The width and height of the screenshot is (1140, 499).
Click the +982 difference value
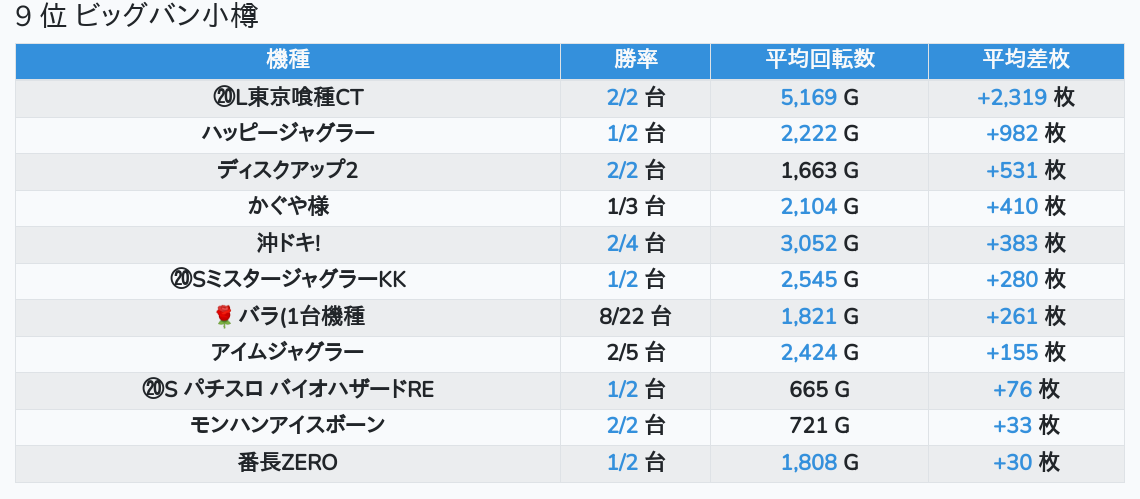pyautogui.click(x=1012, y=133)
